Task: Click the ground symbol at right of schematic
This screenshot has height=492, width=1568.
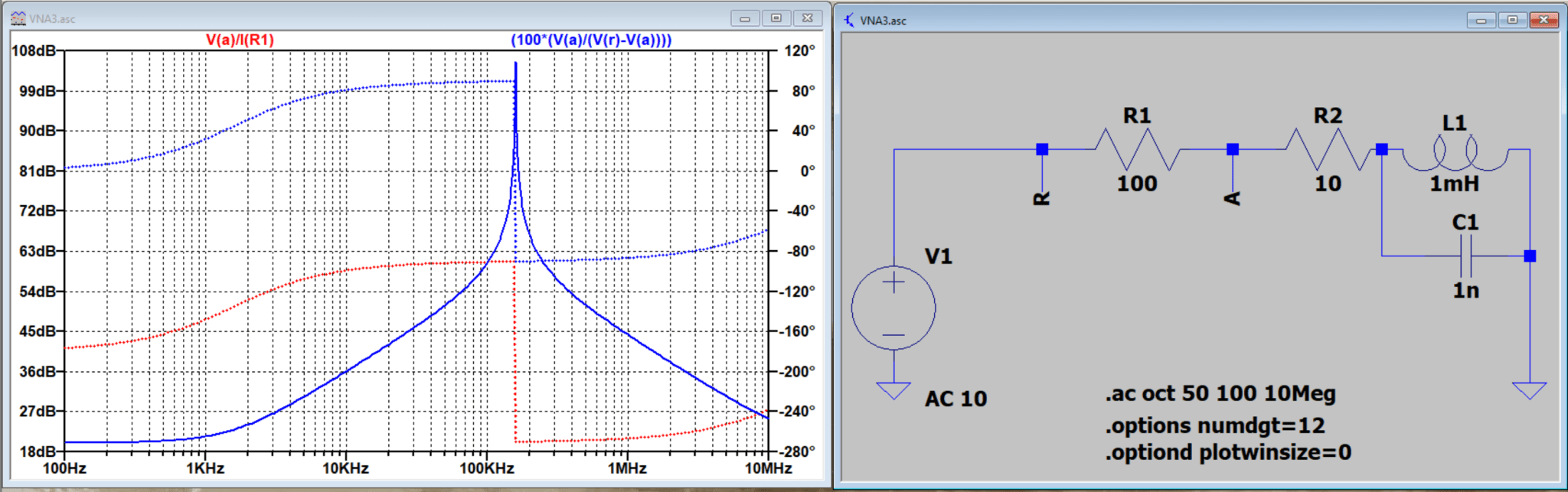Action: pos(1530,390)
